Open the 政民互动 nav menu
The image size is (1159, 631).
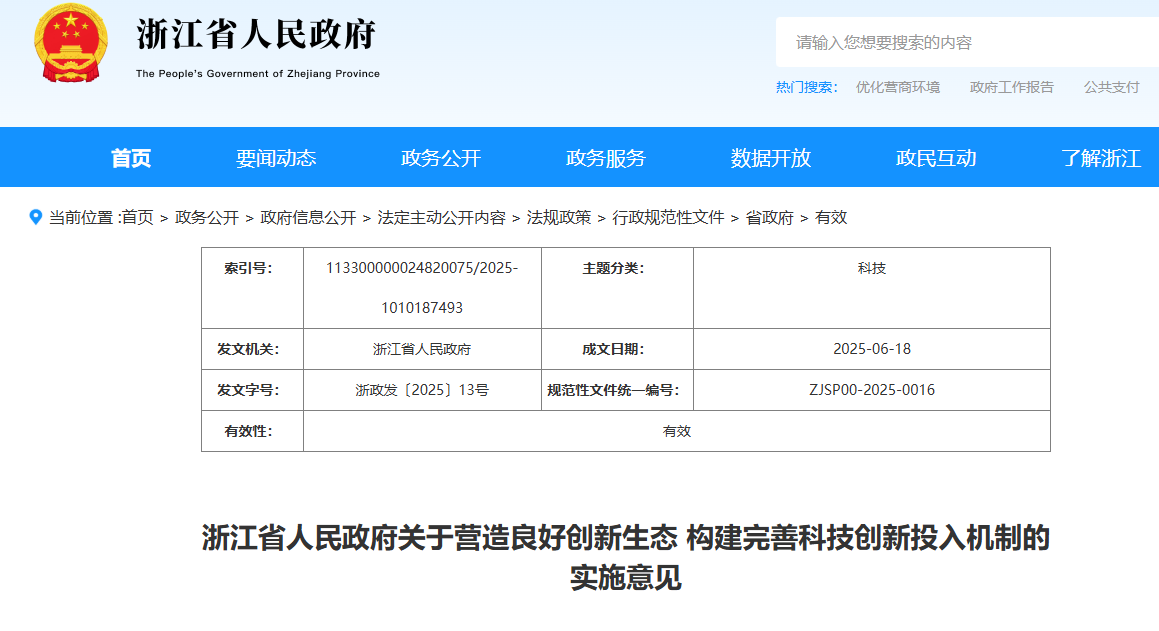click(x=936, y=158)
